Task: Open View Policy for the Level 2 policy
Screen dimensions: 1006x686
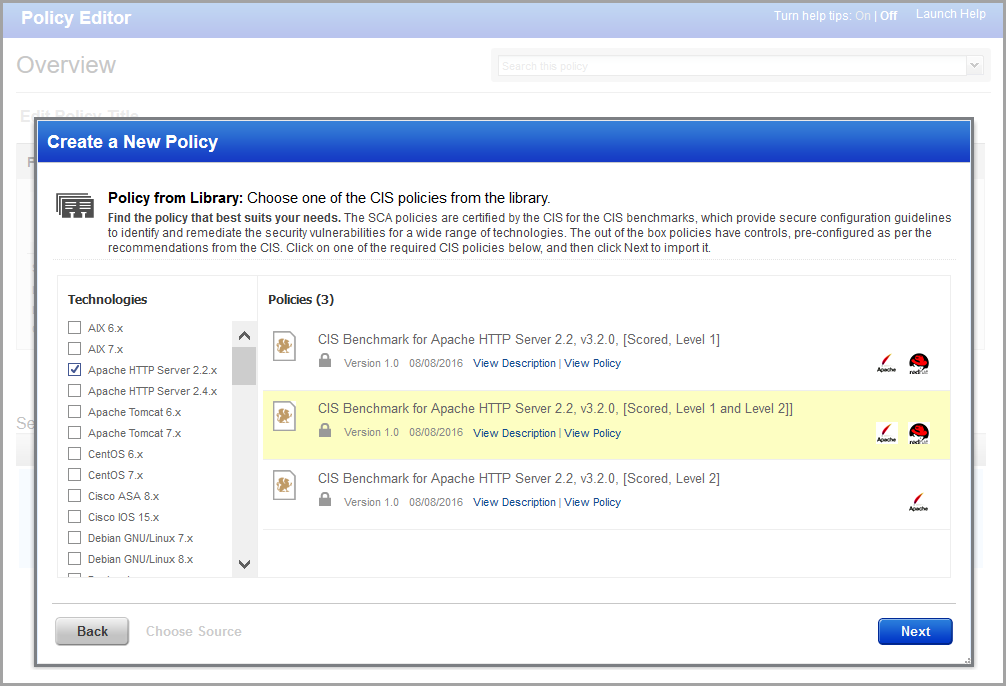Action: point(592,502)
